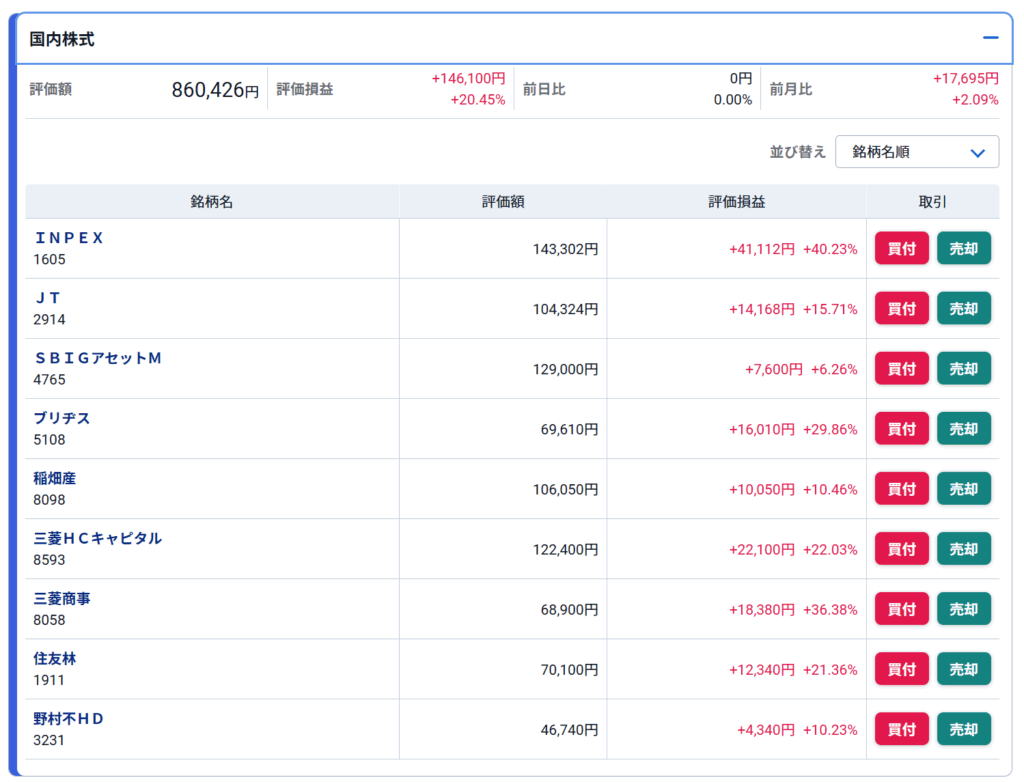
Task: Select value 70,100円
Action: pyautogui.click(x=569, y=670)
